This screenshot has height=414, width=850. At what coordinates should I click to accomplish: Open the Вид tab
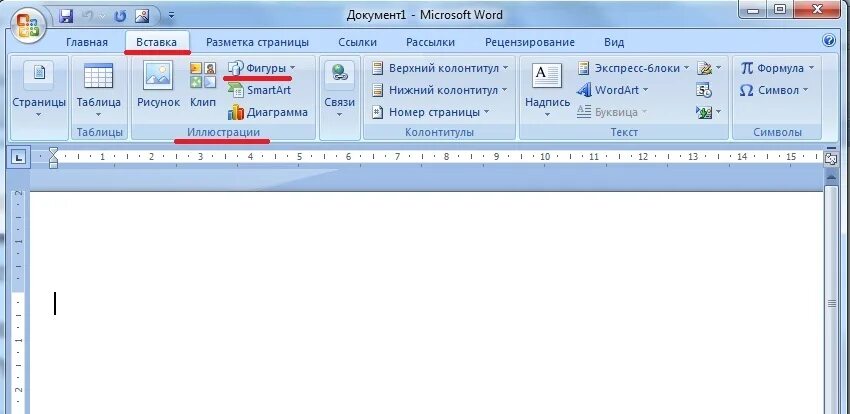(x=614, y=42)
